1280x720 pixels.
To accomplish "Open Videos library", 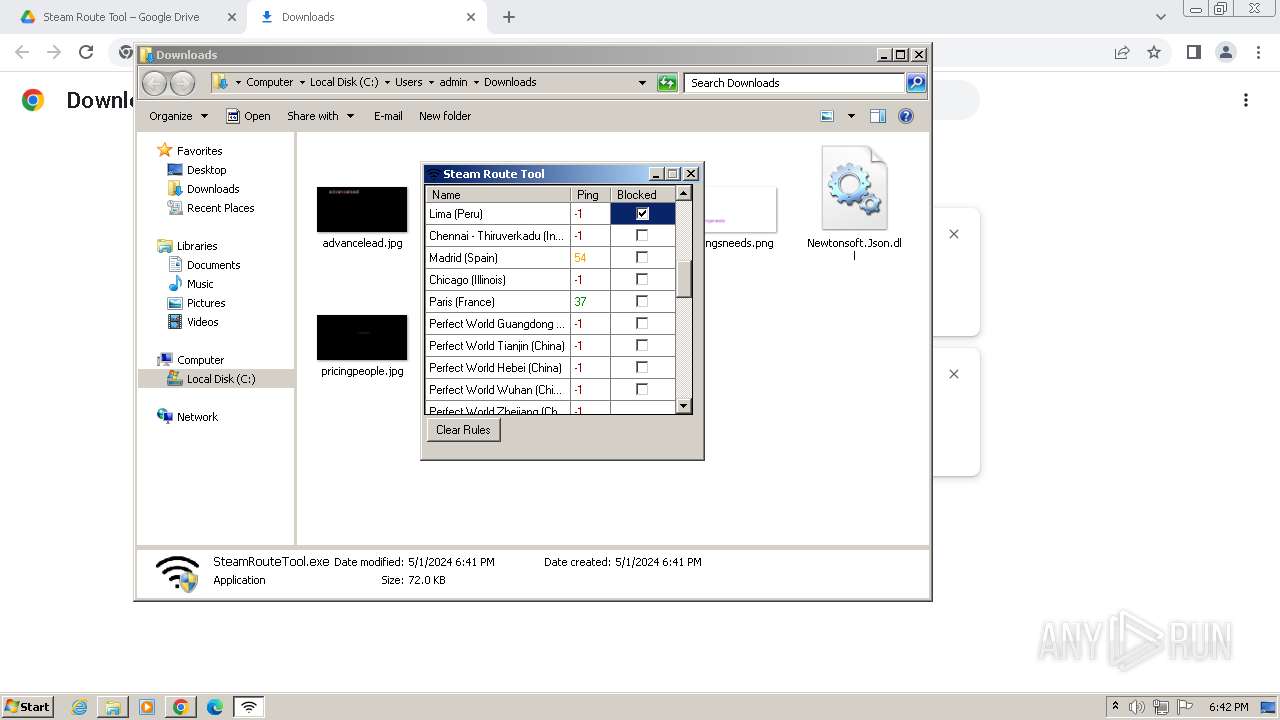I will 202,322.
